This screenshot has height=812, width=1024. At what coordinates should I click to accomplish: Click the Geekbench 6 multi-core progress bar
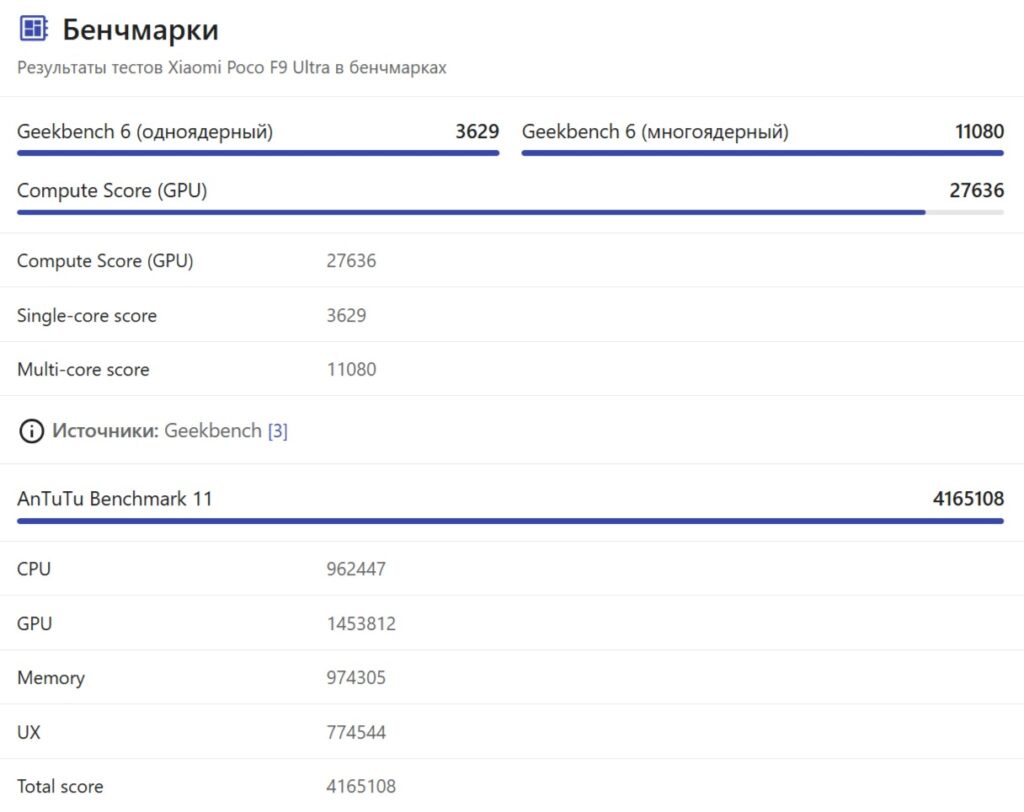(762, 153)
